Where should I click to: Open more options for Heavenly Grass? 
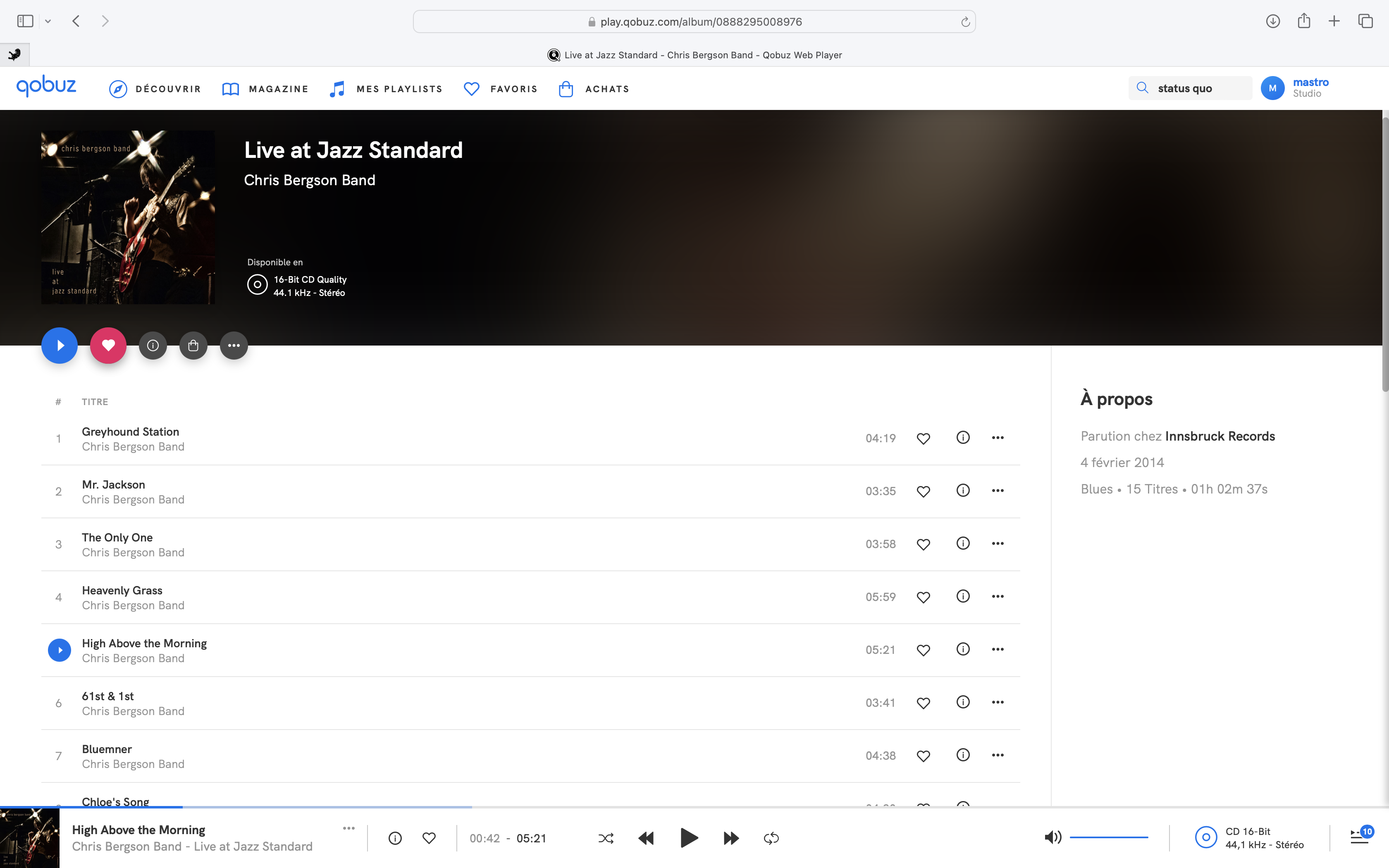[998, 596]
